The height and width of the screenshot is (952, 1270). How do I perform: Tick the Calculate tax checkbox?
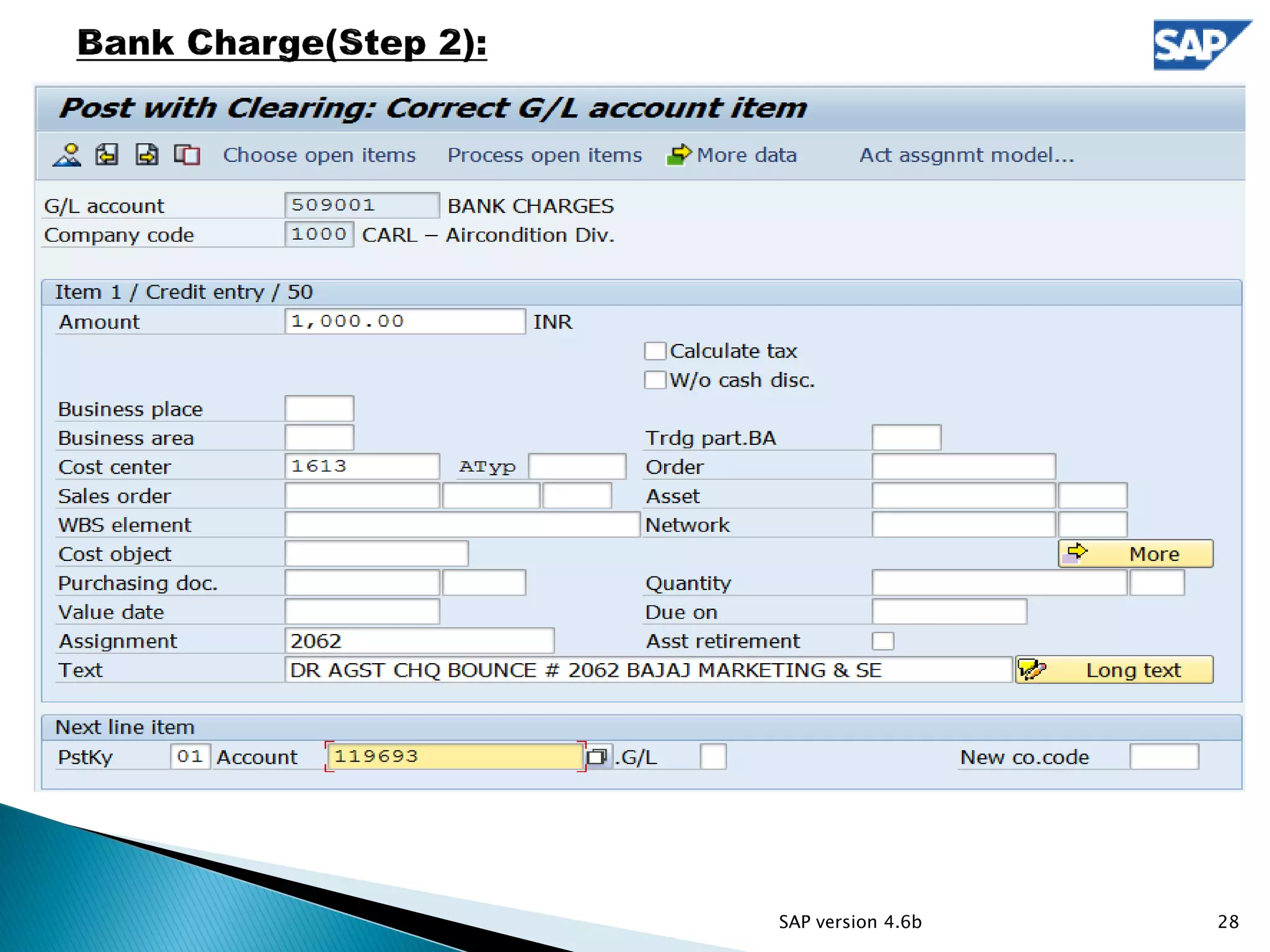pyautogui.click(x=655, y=351)
